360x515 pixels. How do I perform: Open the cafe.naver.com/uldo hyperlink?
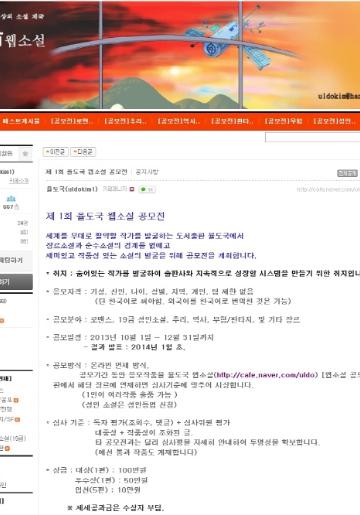click(x=265, y=375)
